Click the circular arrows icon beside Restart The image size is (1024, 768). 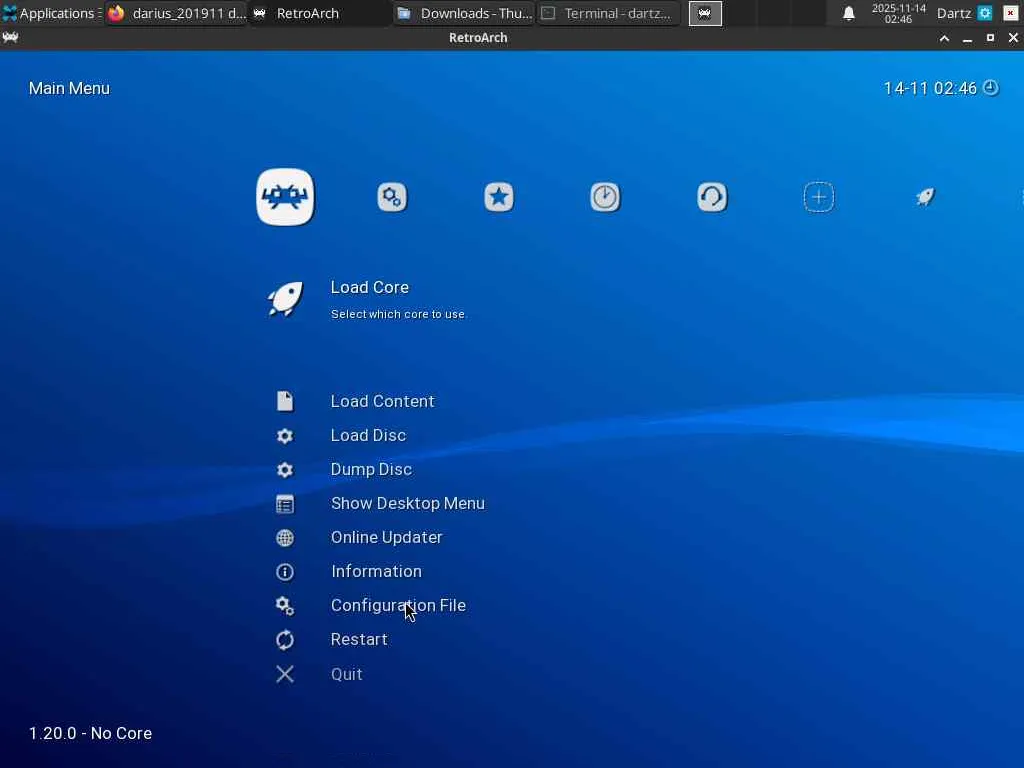[285, 639]
